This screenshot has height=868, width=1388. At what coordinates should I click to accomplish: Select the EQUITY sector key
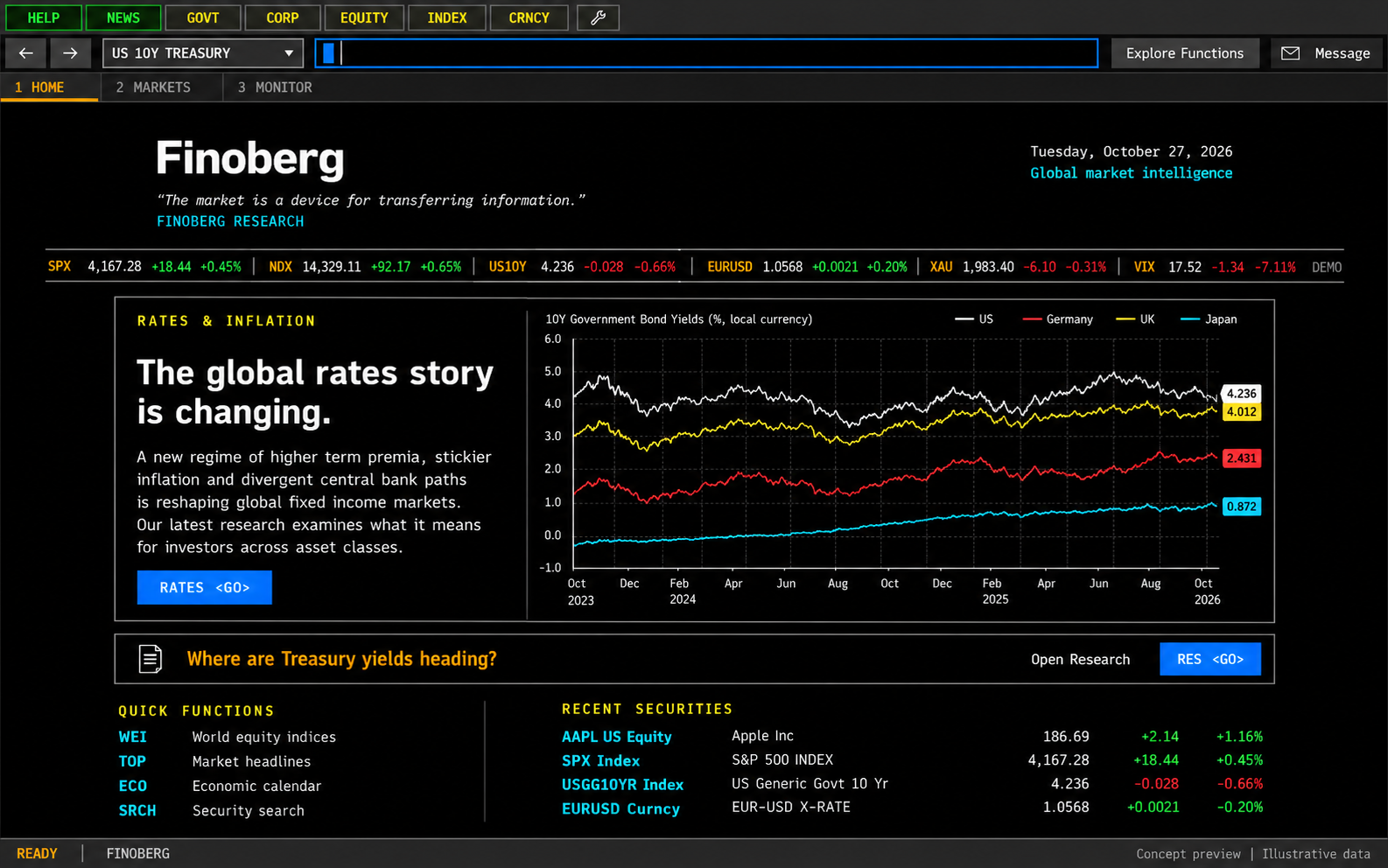[364, 17]
